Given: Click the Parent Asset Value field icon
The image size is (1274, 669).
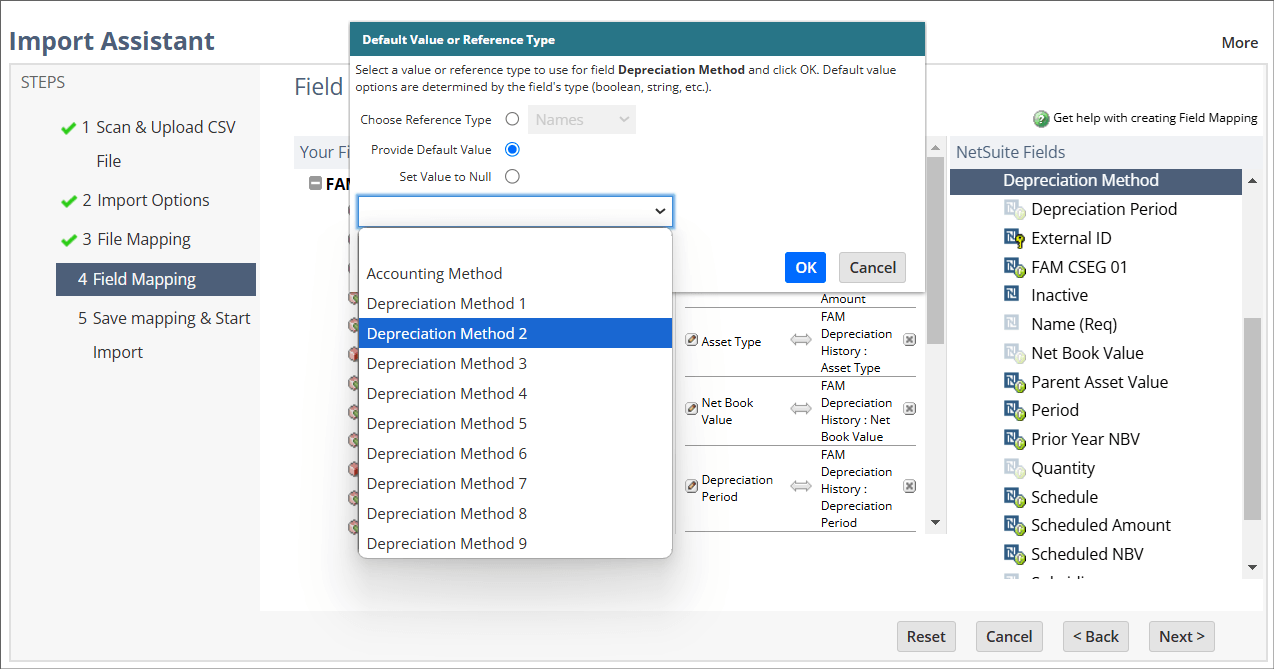Looking at the screenshot, I should coord(1014,382).
